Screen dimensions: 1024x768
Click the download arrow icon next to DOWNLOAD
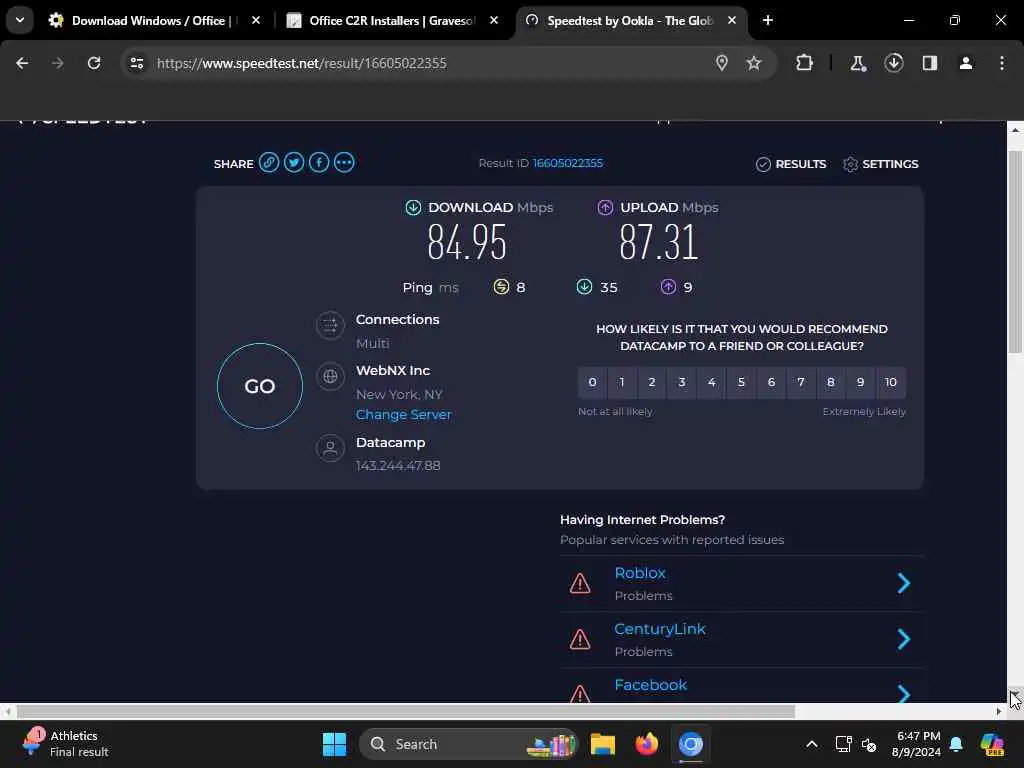pyautogui.click(x=413, y=208)
